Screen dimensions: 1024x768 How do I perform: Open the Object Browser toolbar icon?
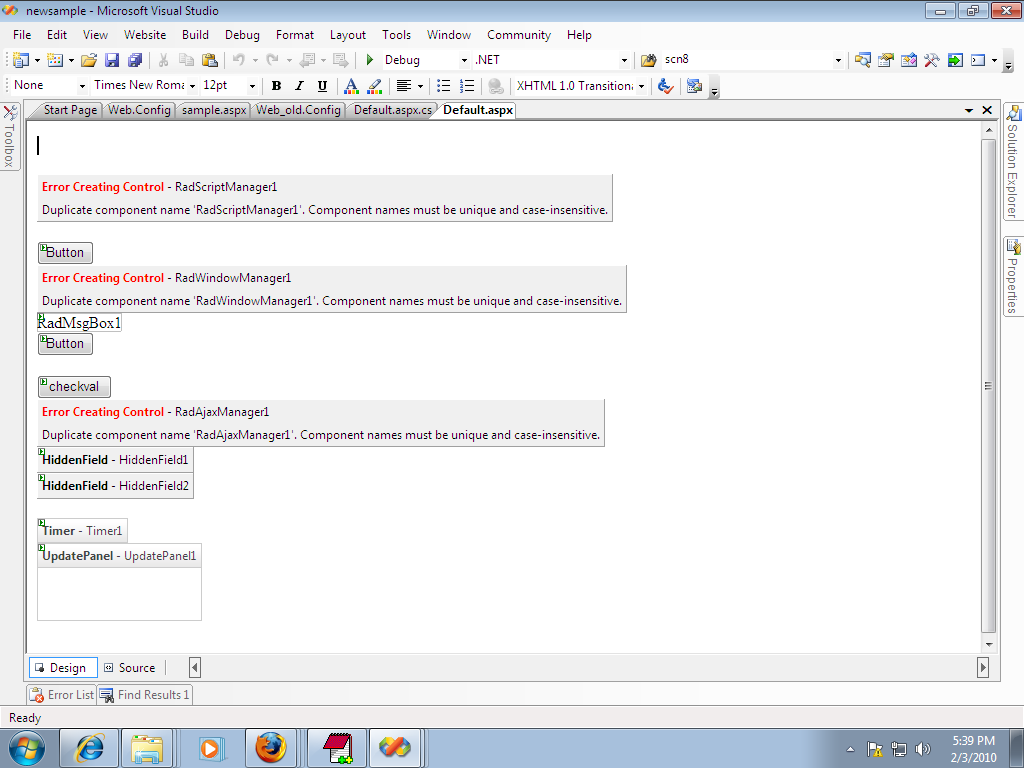coord(908,60)
